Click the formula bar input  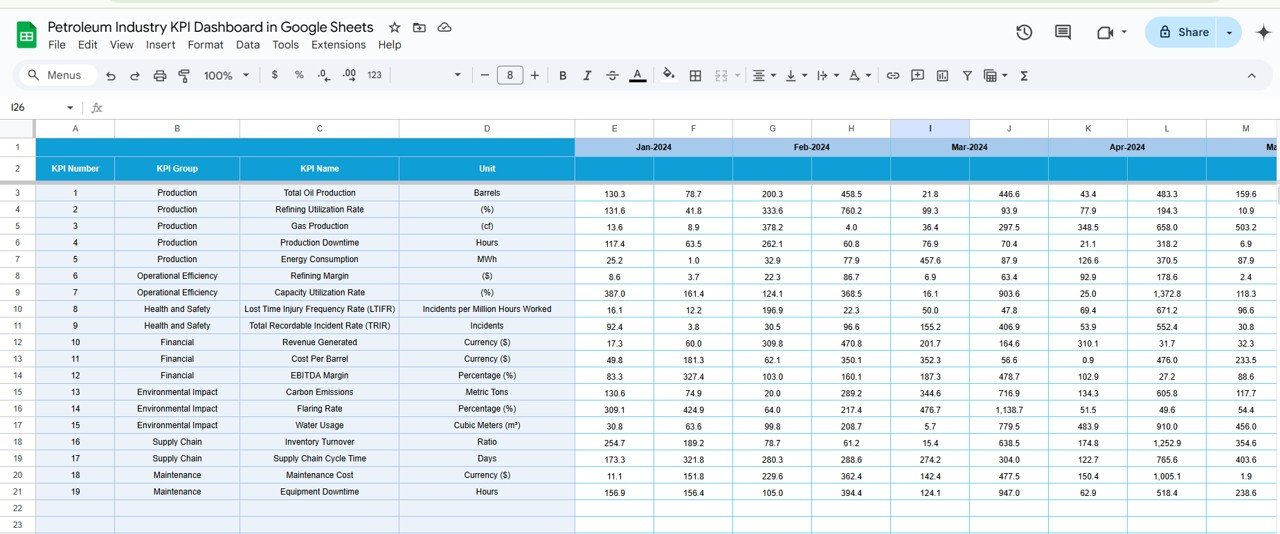click(x=690, y=107)
